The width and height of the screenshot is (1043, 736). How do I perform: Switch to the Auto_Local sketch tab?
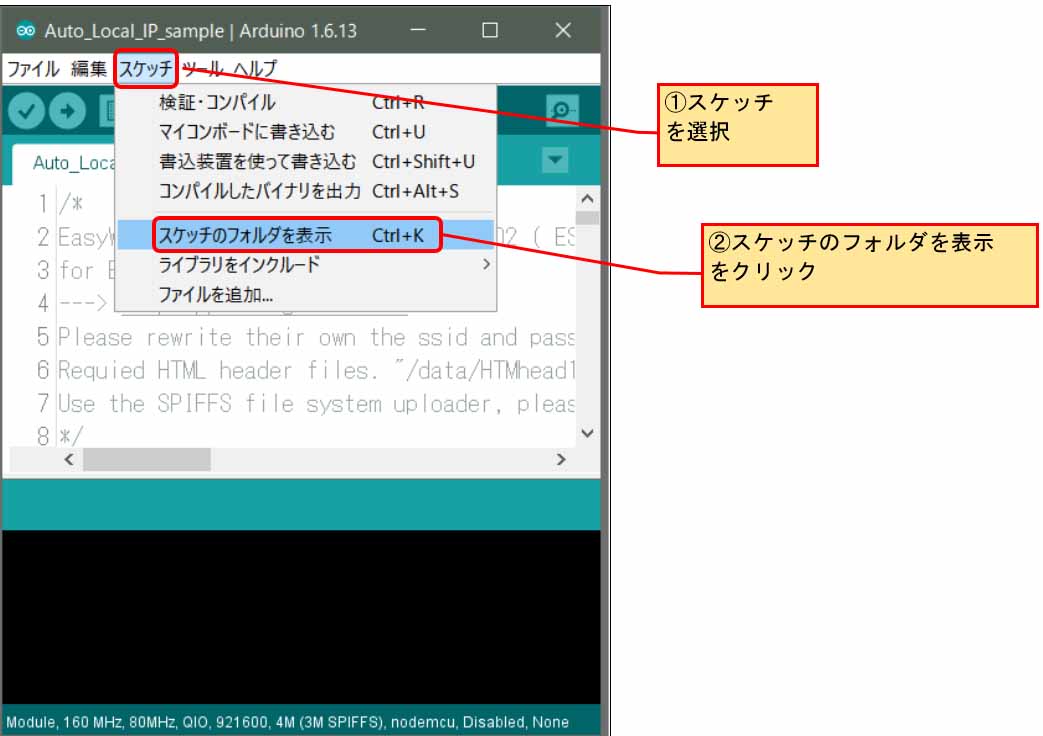[65, 163]
